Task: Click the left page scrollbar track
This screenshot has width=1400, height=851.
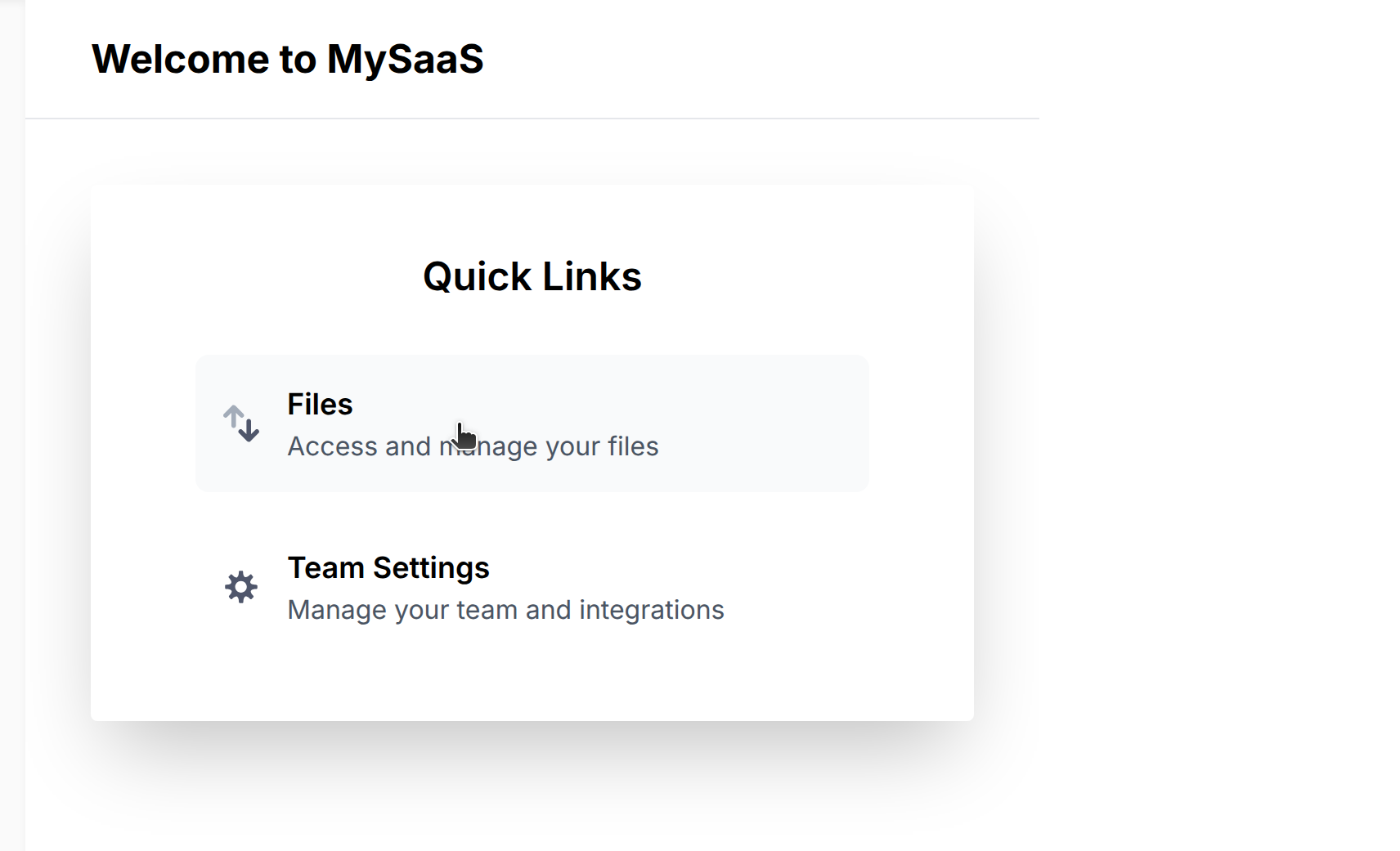Action: (x=13, y=425)
